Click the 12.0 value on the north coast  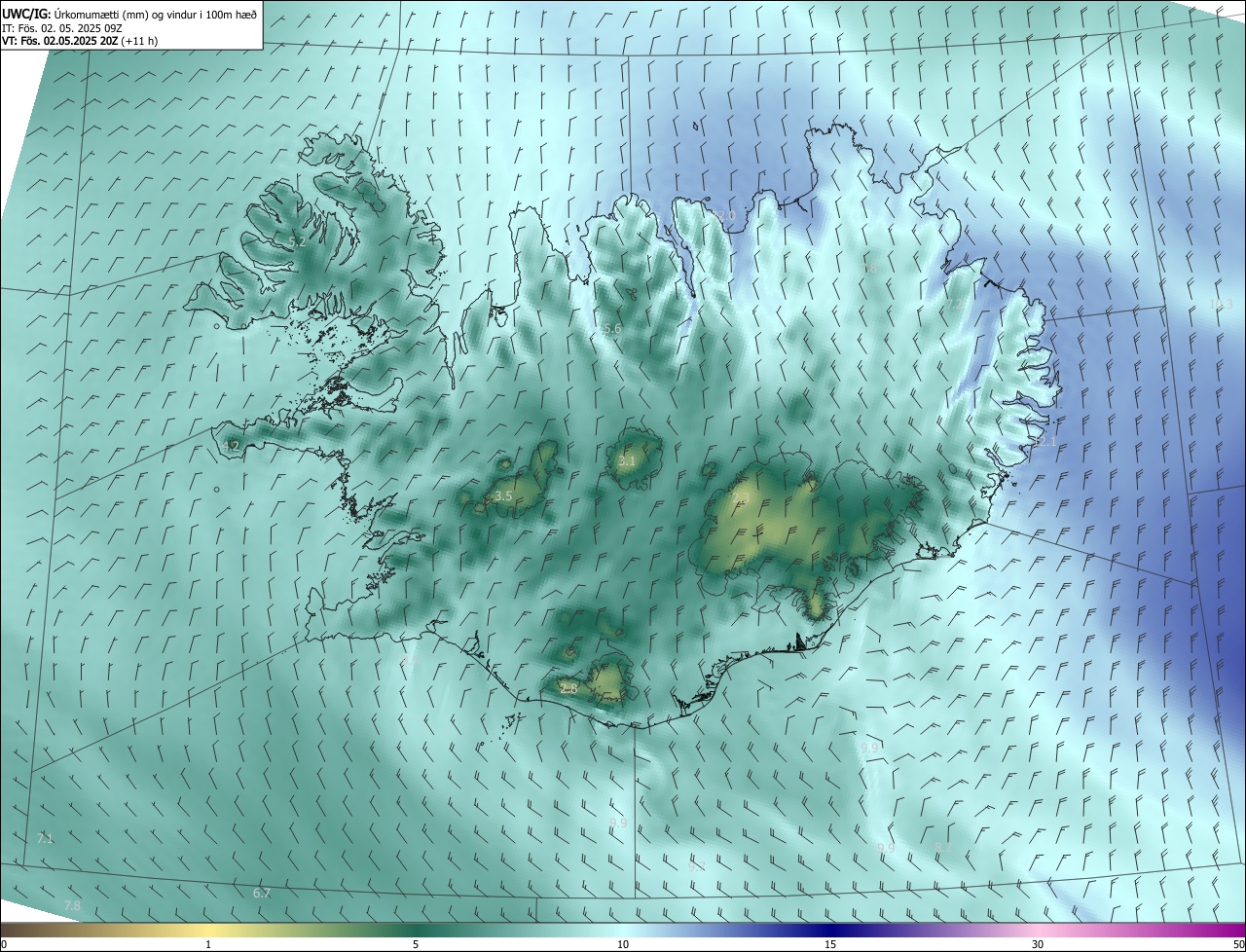pyautogui.click(x=723, y=216)
